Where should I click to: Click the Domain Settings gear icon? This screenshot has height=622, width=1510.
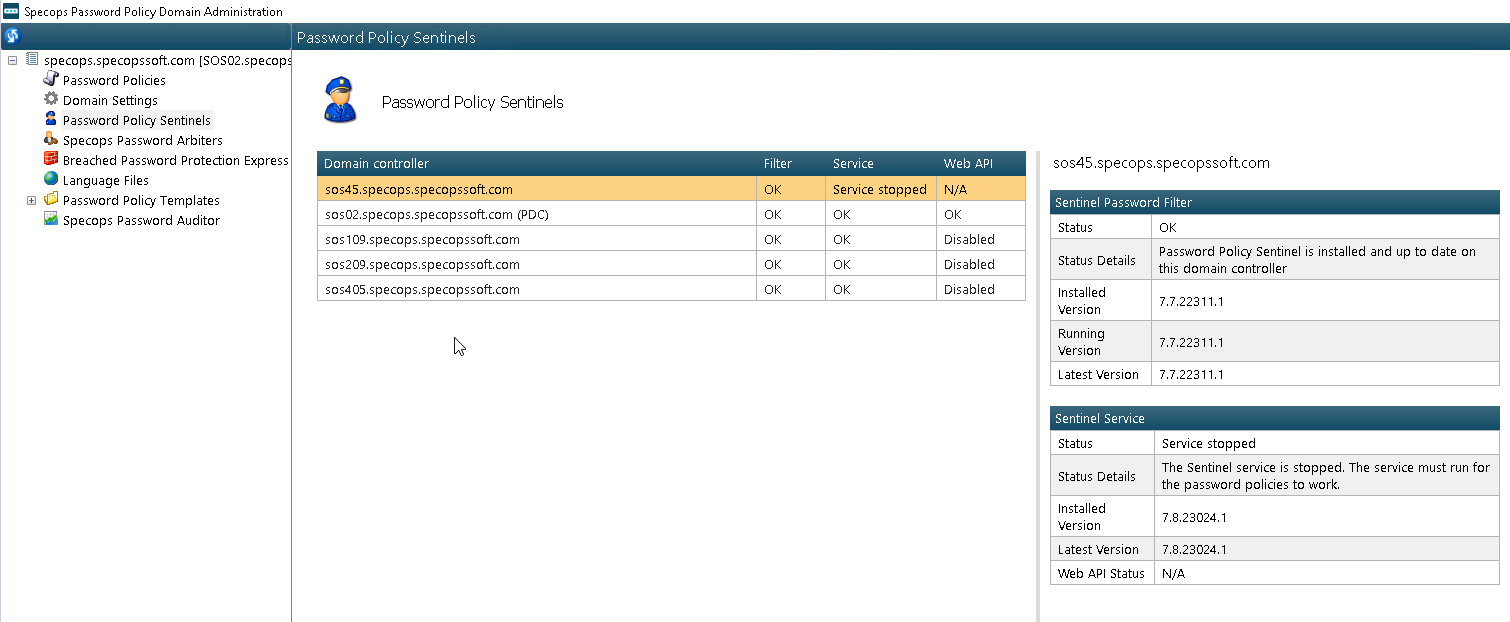pyautogui.click(x=51, y=100)
